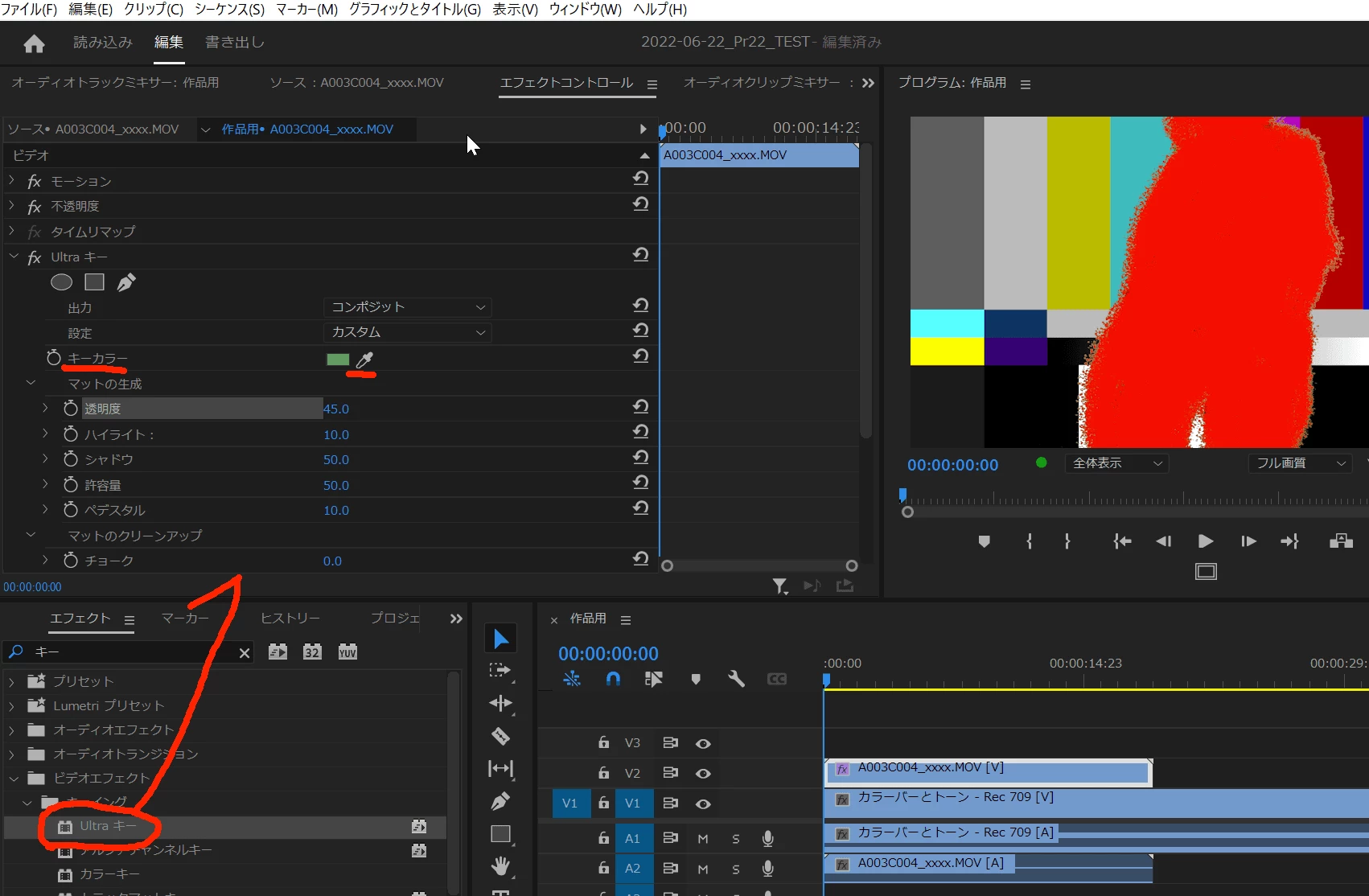The width and height of the screenshot is (1369, 896).
Task: Expand the モーション effect properties
Action: (11, 180)
